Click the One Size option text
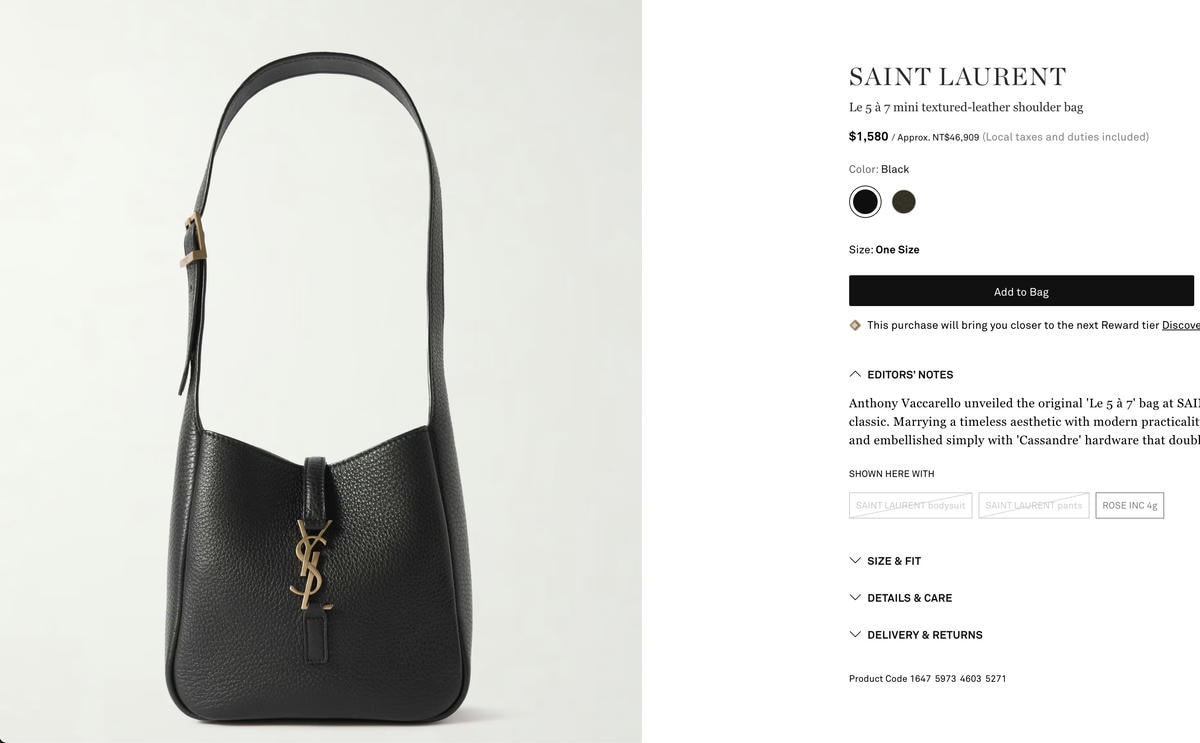The image size is (1200, 743). (897, 250)
